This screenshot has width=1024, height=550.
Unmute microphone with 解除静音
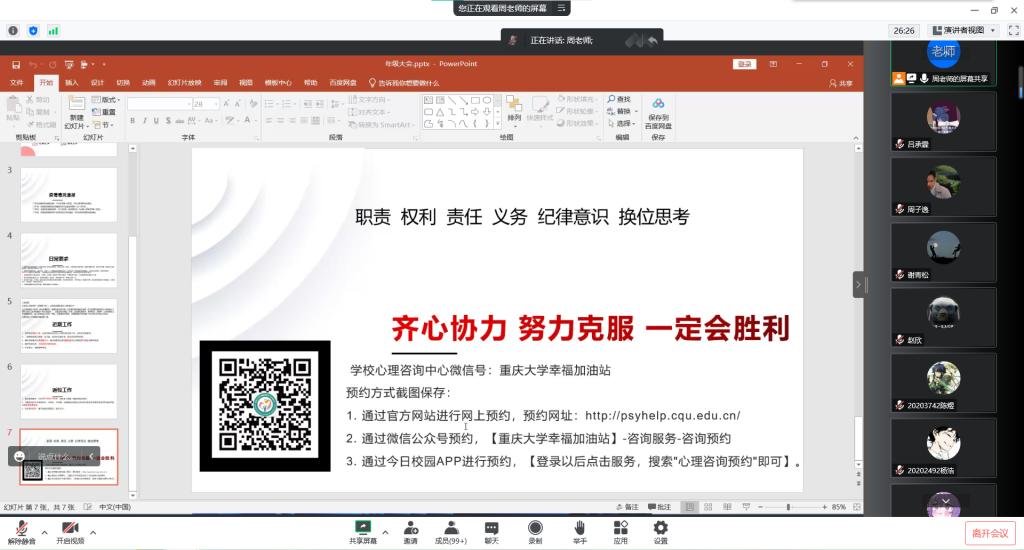20,530
